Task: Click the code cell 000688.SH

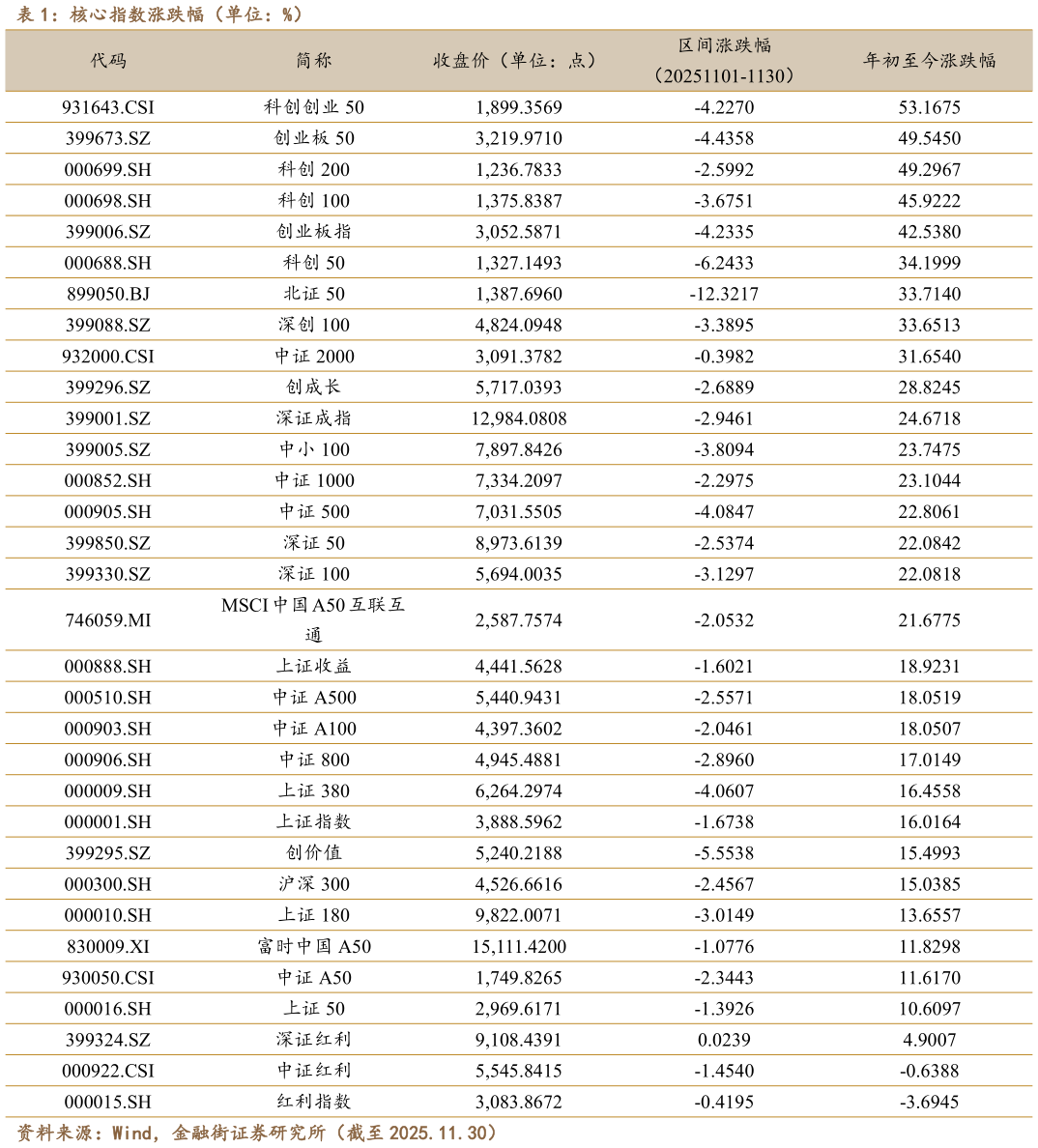Action: [108, 263]
